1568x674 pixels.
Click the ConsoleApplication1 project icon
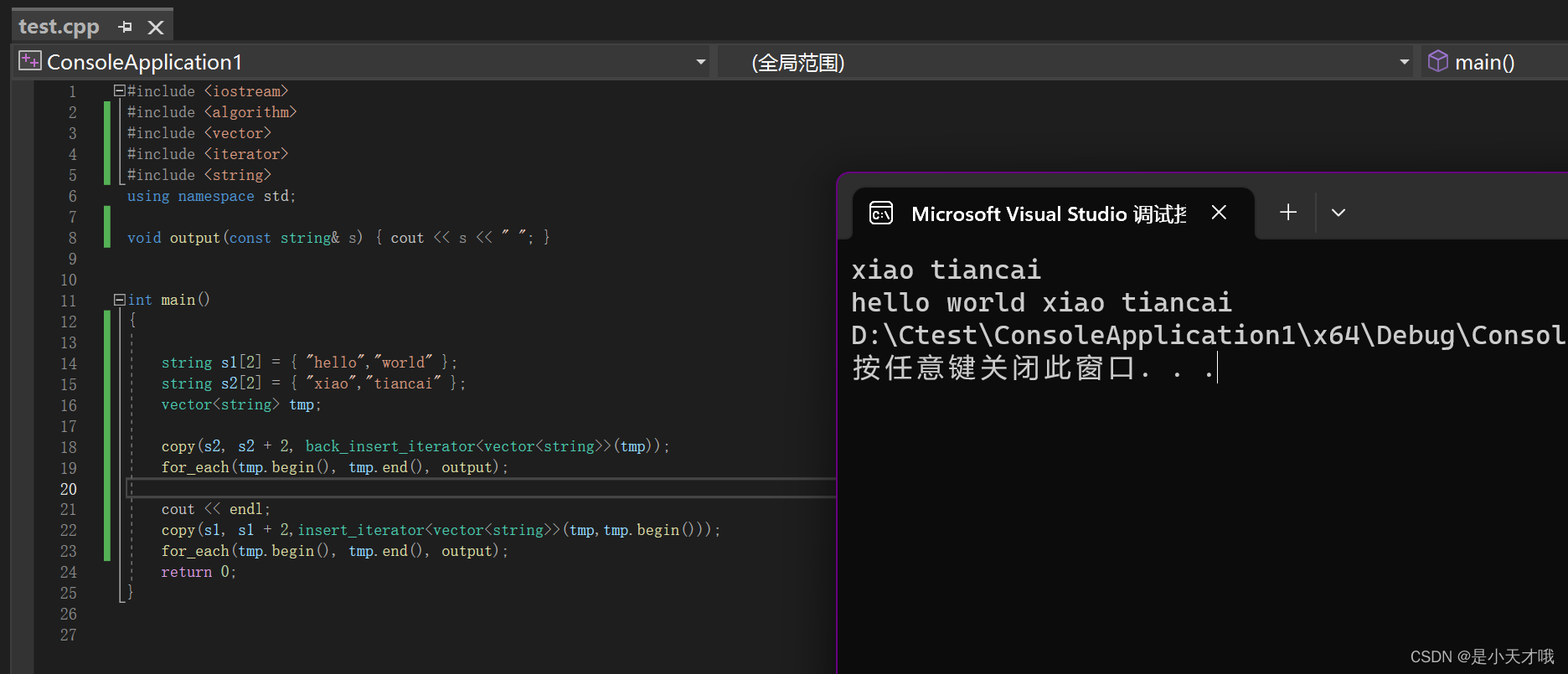[x=30, y=61]
